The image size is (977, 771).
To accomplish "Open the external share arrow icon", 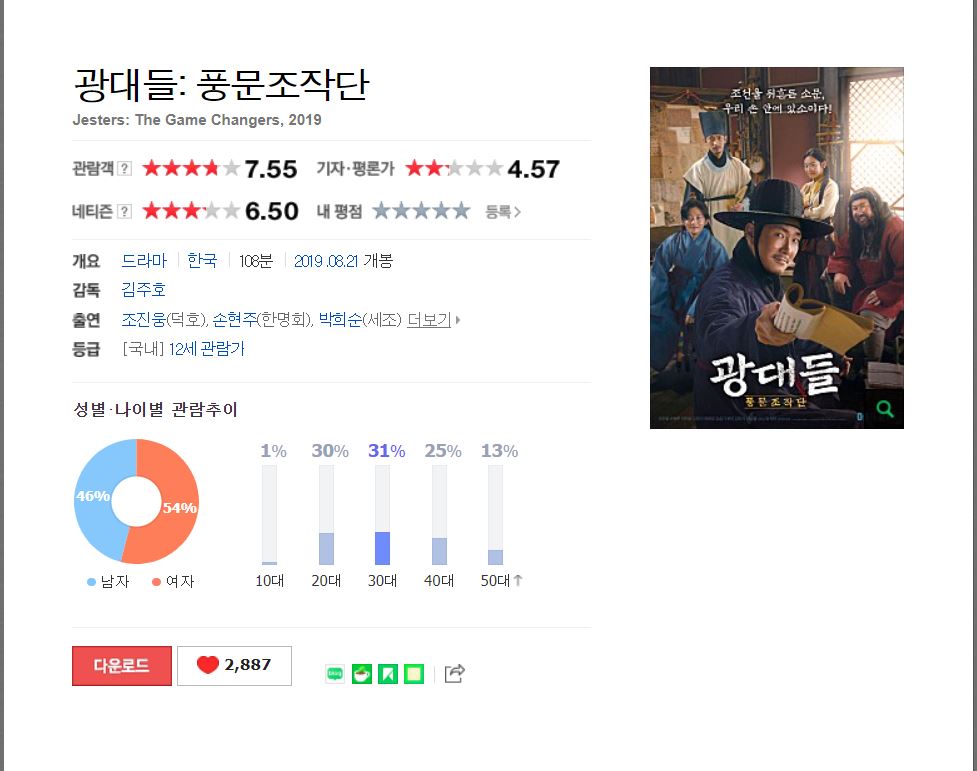I will [x=454, y=673].
